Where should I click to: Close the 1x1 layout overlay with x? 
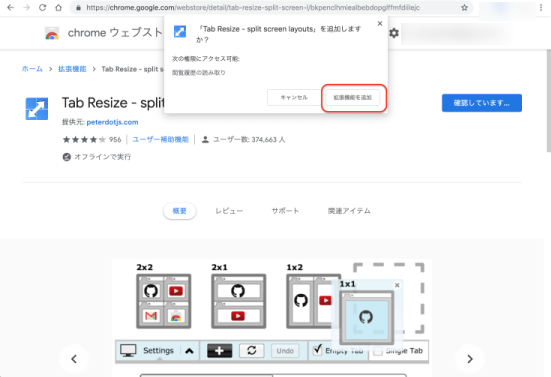tap(397, 285)
